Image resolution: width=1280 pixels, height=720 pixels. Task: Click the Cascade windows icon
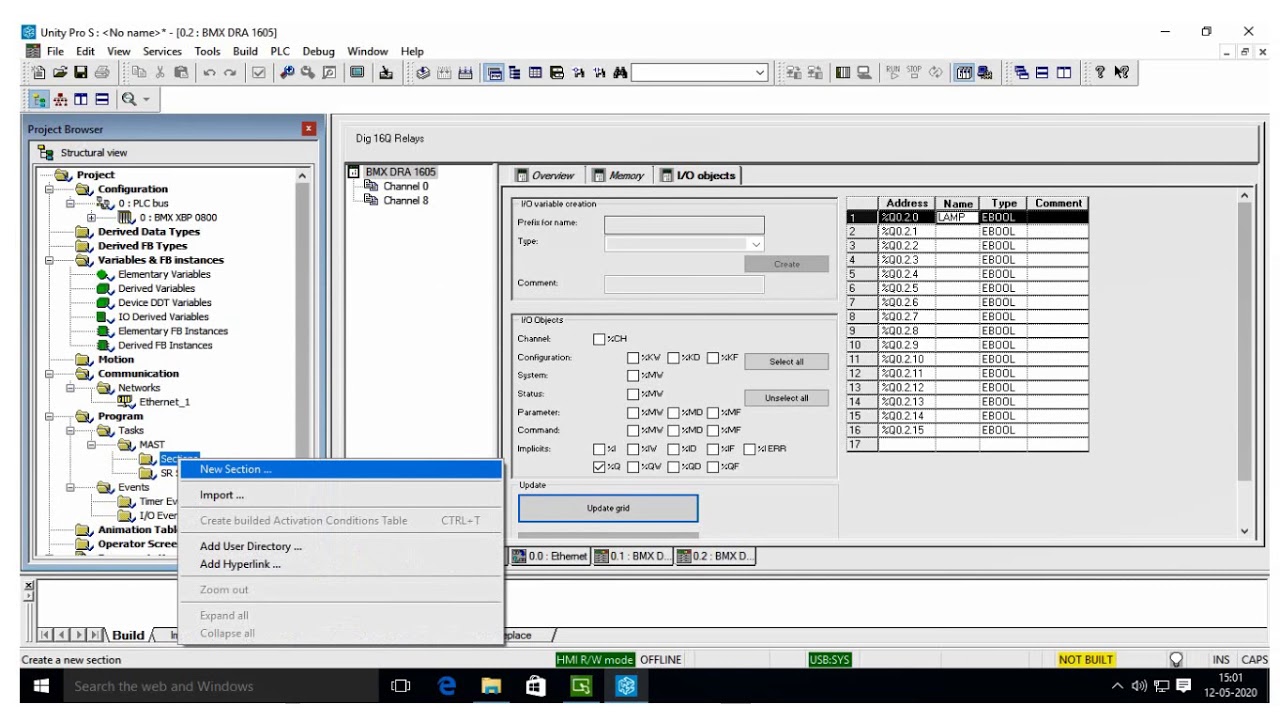click(x=1021, y=72)
